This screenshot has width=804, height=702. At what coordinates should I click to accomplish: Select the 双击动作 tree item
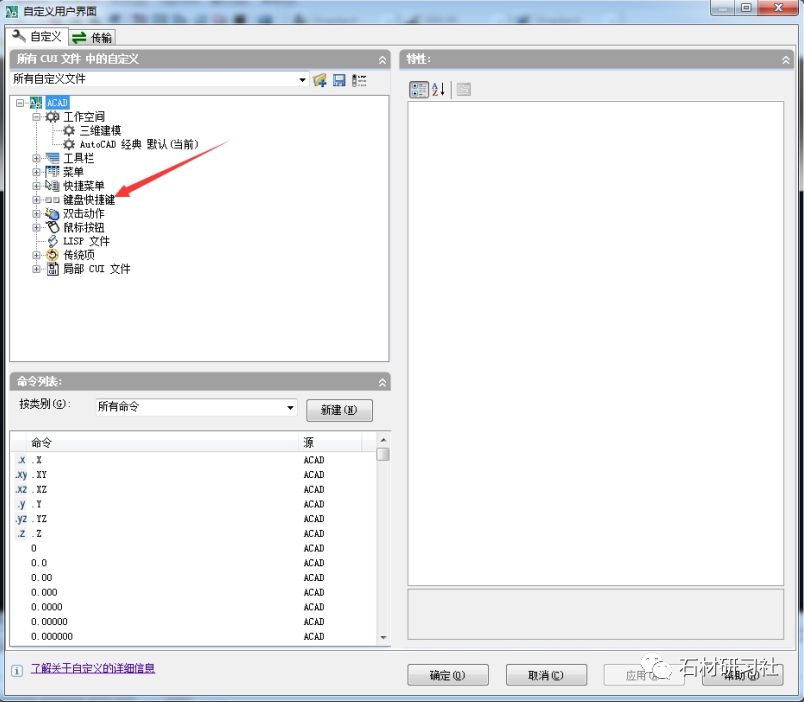click(x=84, y=214)
